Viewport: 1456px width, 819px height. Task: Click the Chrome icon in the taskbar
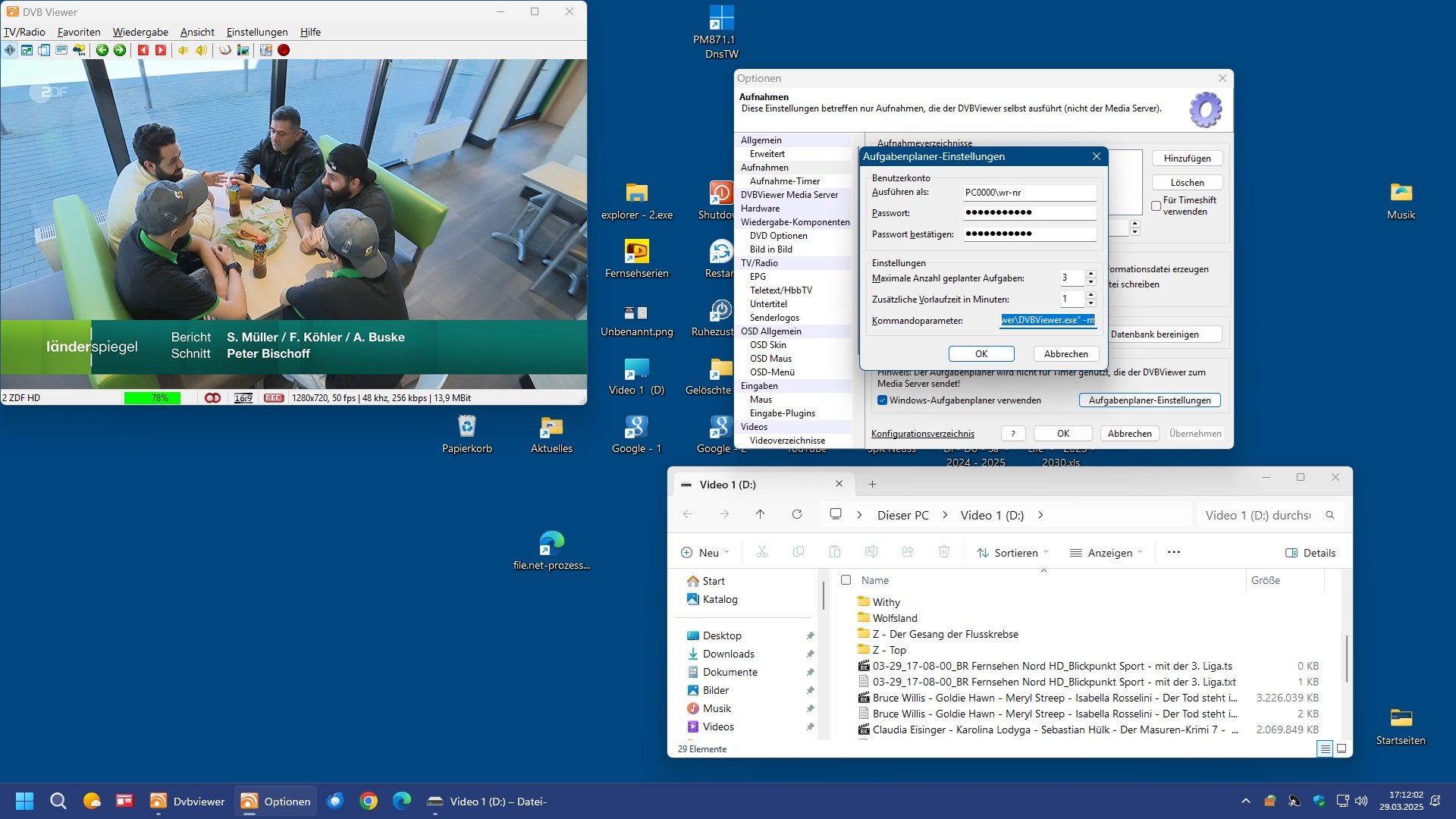pyautogui.click(x=369, y=801)
